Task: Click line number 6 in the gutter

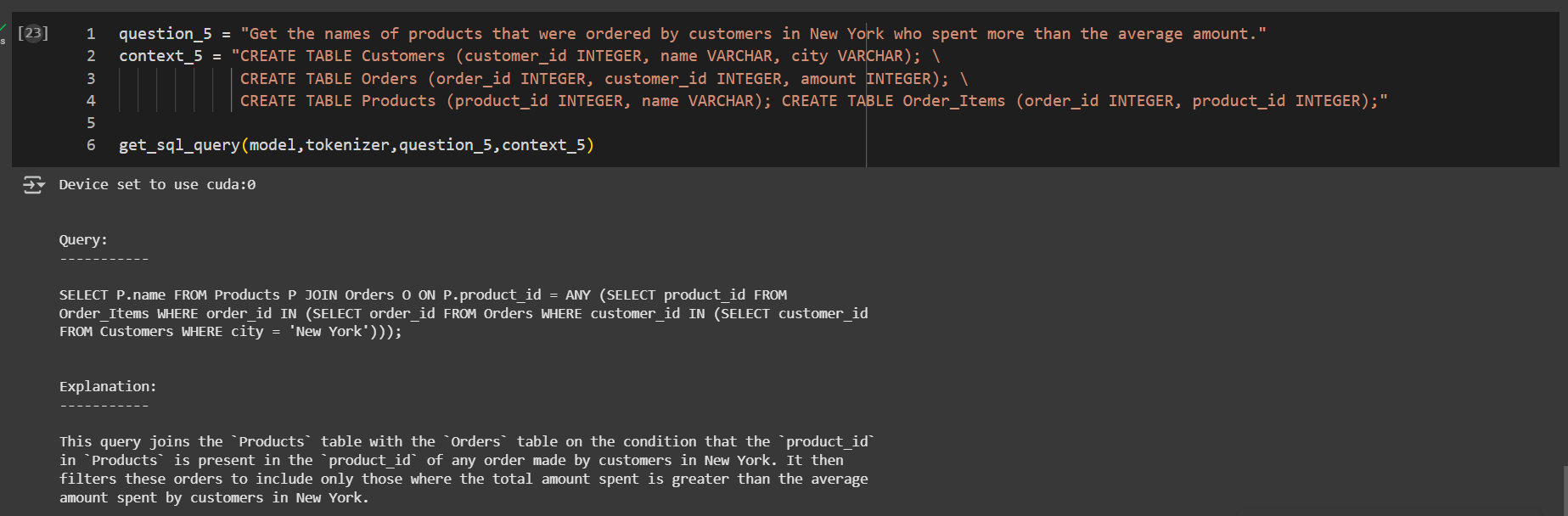Action: (91, 145)
